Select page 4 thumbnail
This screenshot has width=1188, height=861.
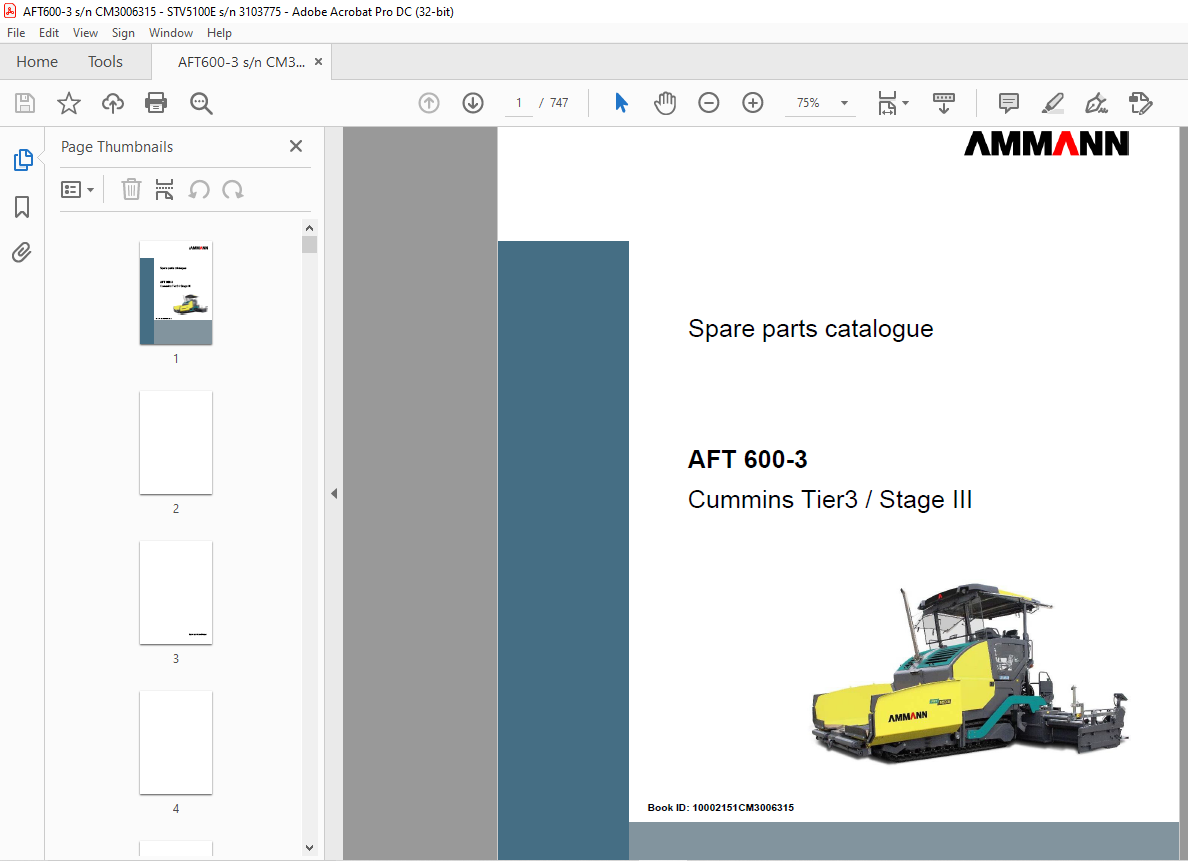click(x=176, y=743)
